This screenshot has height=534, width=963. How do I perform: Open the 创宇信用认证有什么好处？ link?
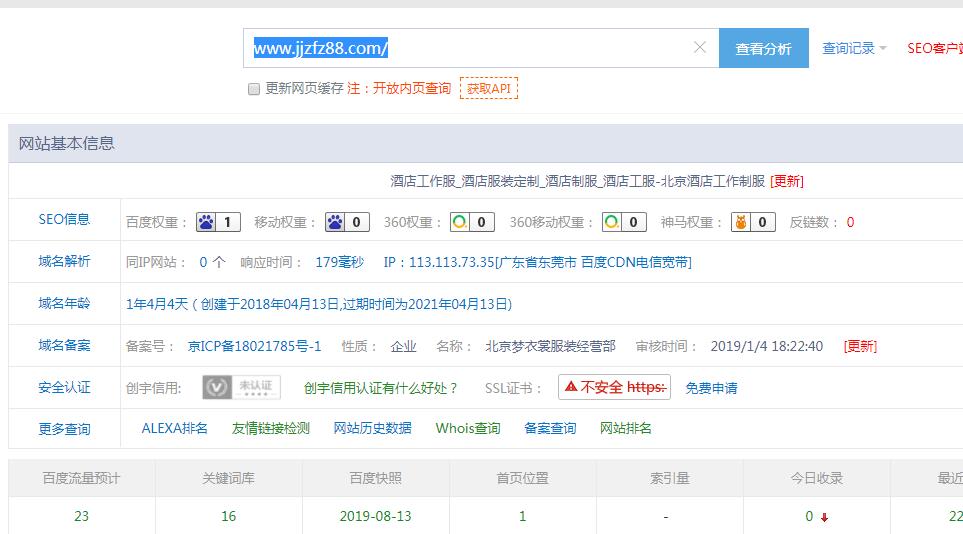coord(381,388)
